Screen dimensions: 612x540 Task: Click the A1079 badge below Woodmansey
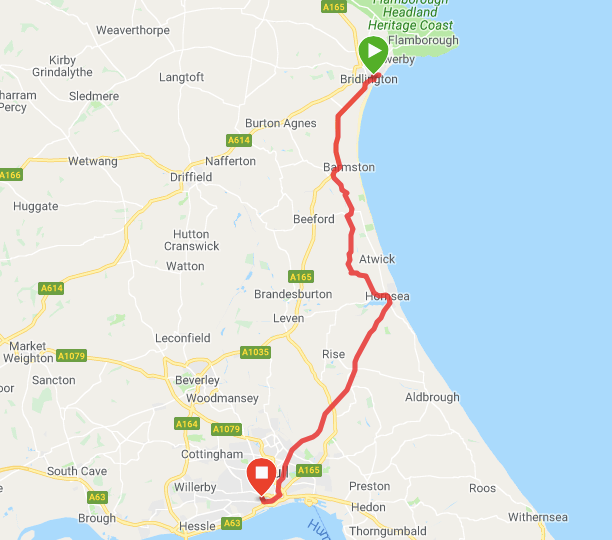click(x=226, y=430)
